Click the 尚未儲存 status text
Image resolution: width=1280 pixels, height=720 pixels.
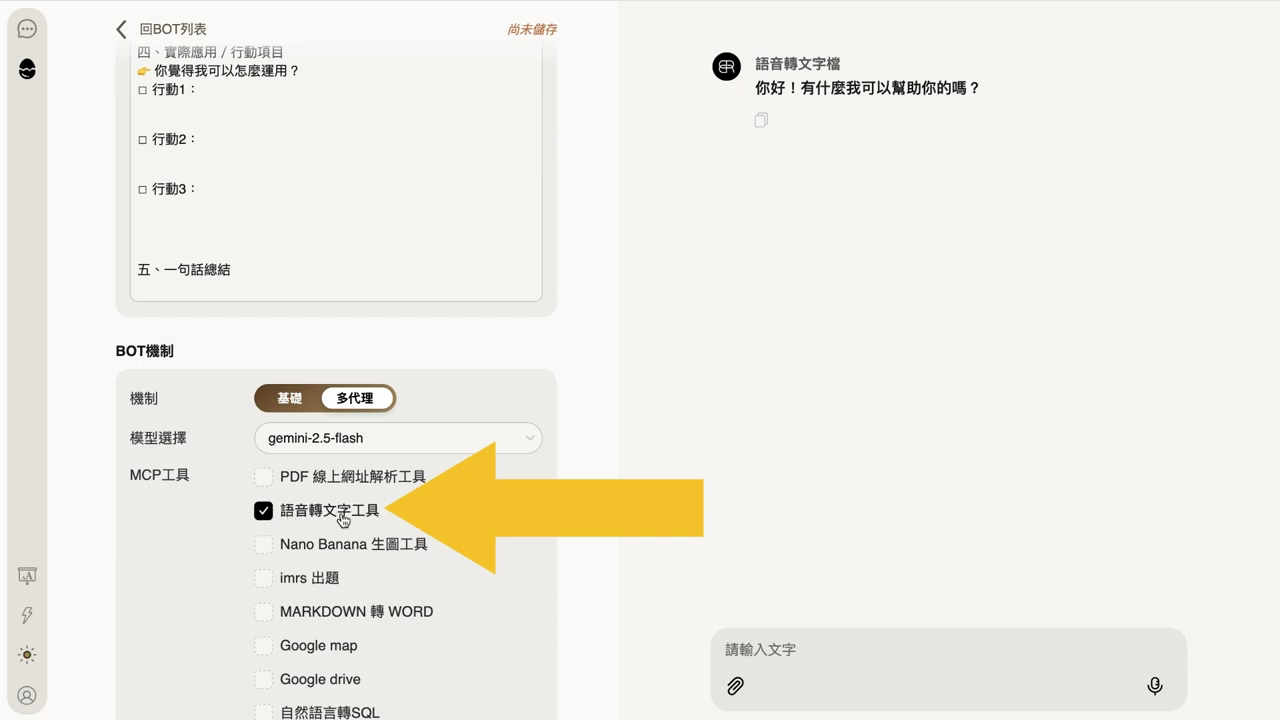[532, 30]
